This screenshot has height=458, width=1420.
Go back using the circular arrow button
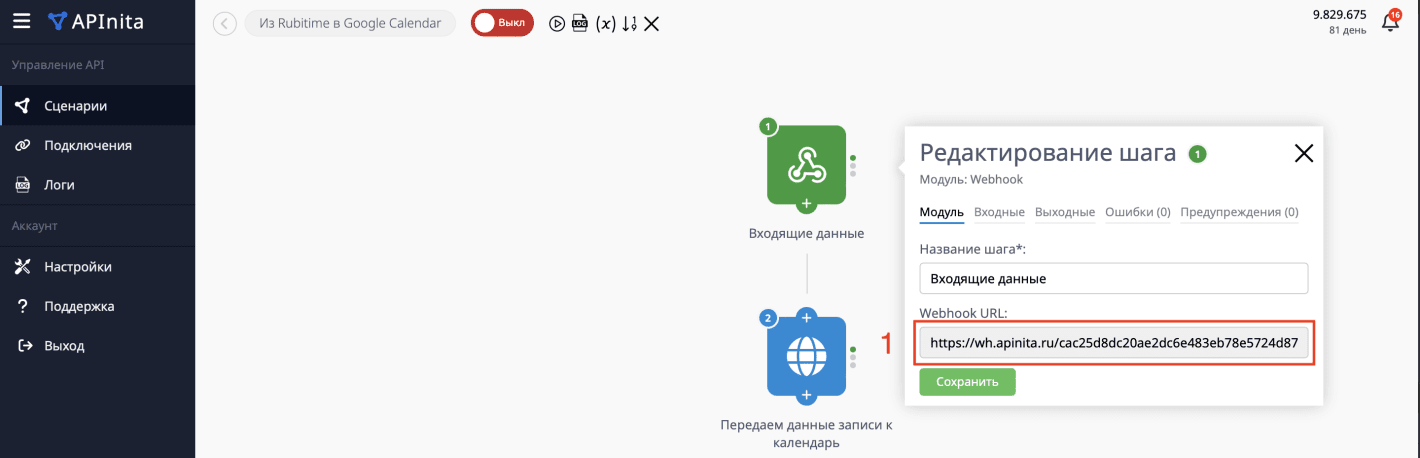point(225,23)
